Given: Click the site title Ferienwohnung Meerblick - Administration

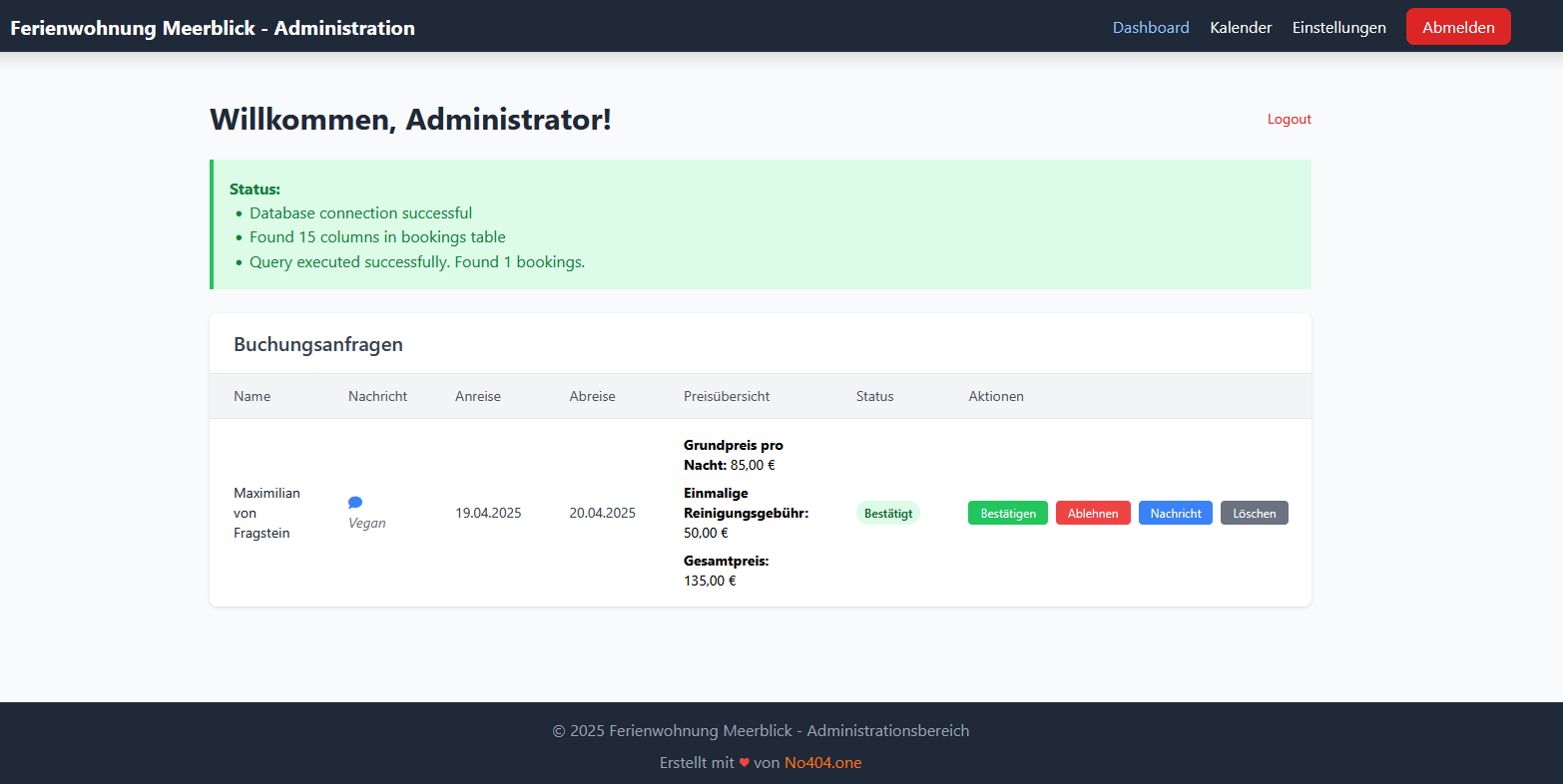Looking at the screenshot, I should pyautogui.click(x=213, y=28).
